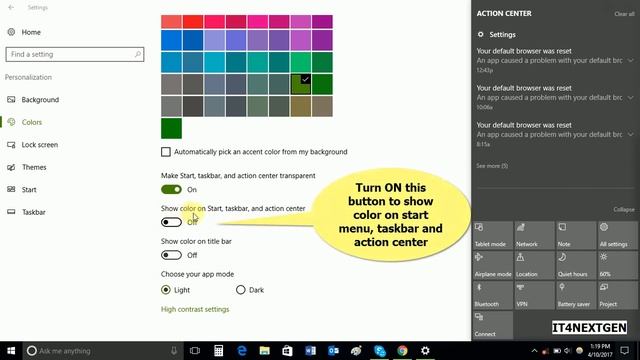Open the Store app on the taskbar
Screen dimensions: 640x360
(287, 351)
